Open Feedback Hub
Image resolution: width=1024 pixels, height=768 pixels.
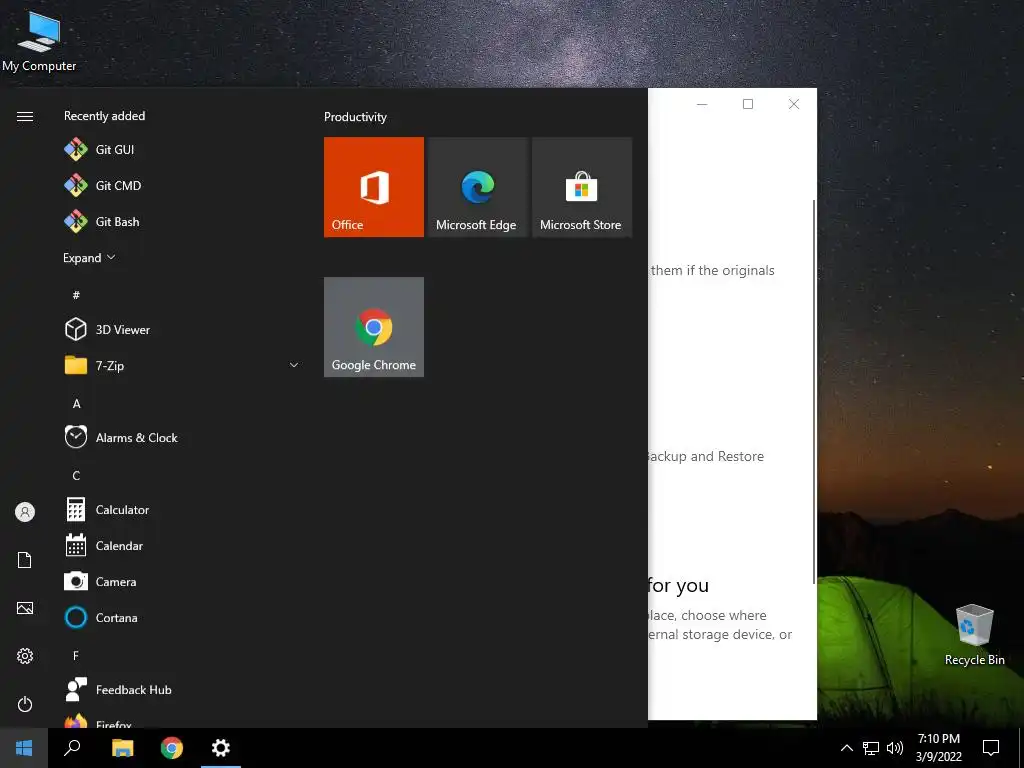(182, 690)
